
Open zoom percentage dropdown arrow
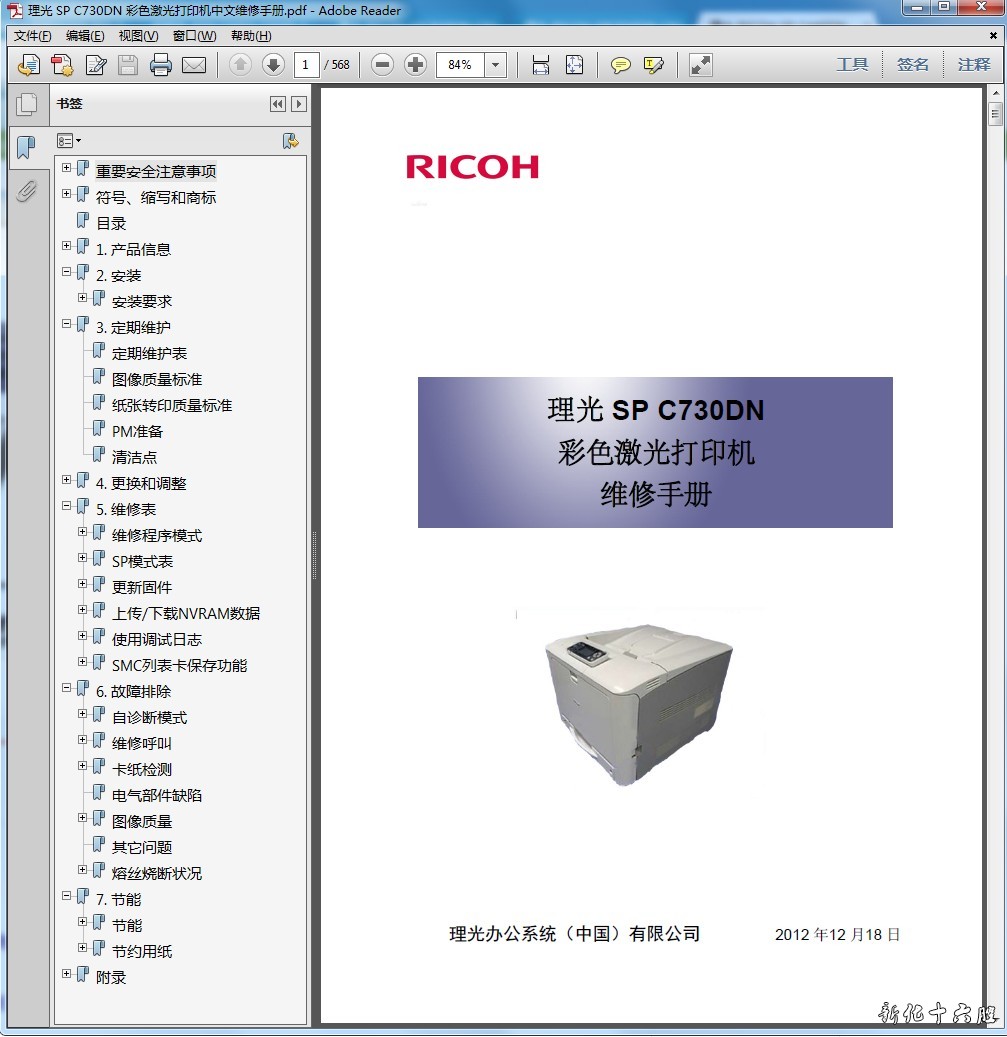click(x=496, y=65)
